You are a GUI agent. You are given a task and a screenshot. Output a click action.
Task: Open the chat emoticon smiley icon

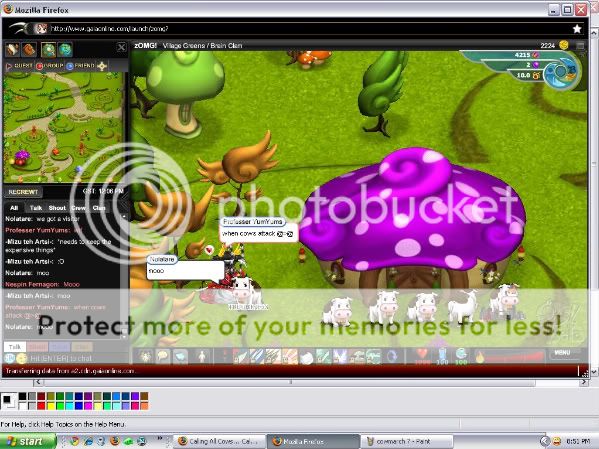[x=22, y=358]
